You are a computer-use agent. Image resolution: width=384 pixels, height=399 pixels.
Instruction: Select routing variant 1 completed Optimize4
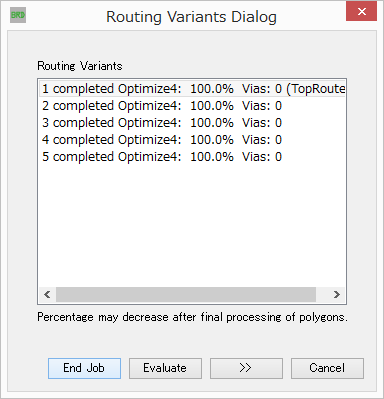point(192,89)
